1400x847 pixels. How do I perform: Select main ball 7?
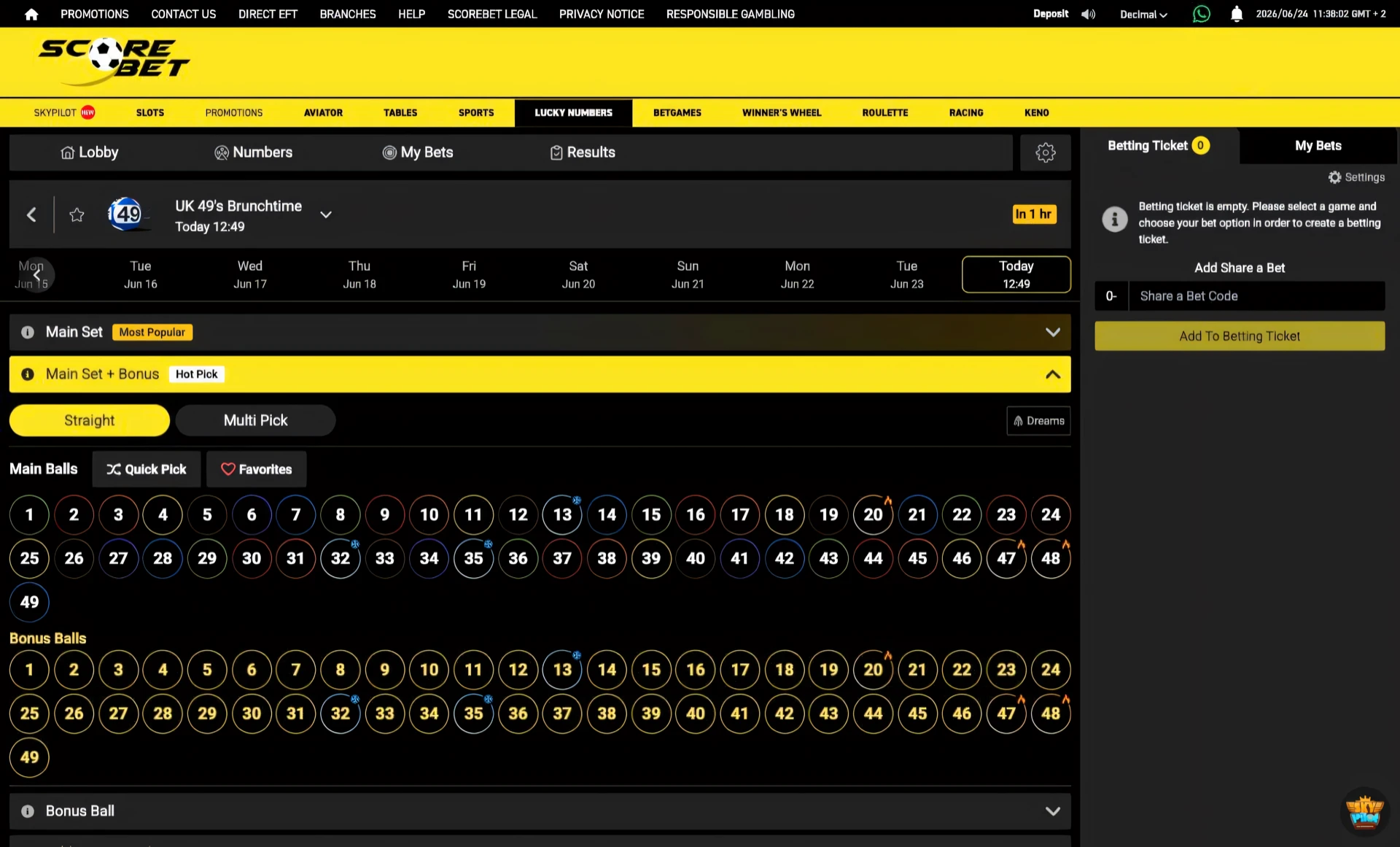(296, 515)
